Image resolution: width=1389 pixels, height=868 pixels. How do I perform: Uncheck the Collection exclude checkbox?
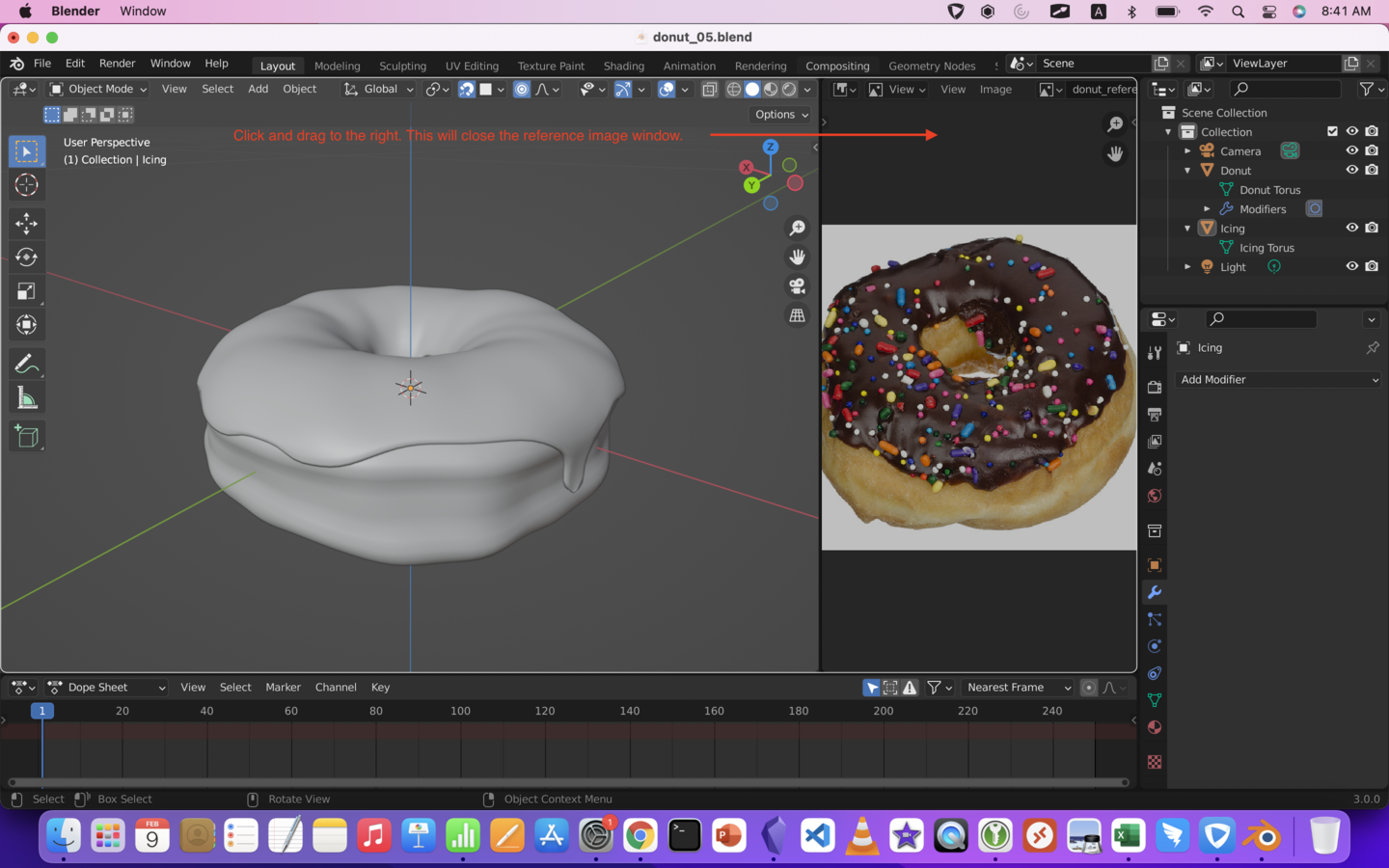[x=1332, y=131]
